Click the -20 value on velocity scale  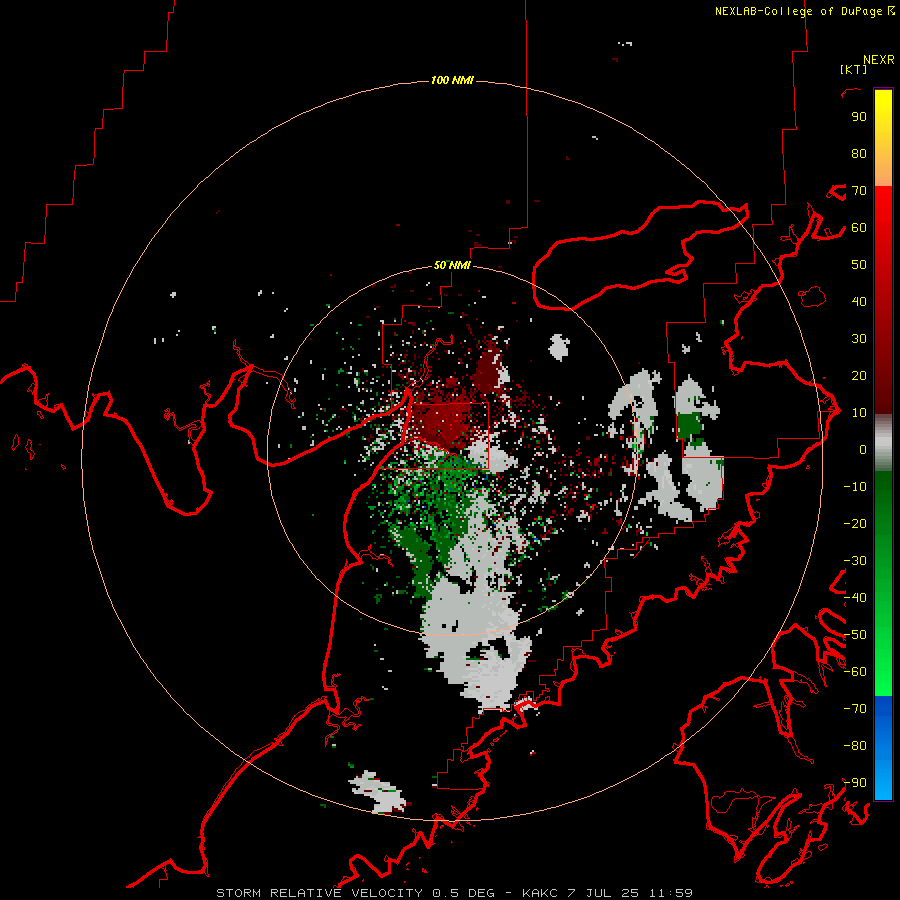coord(855,523)
